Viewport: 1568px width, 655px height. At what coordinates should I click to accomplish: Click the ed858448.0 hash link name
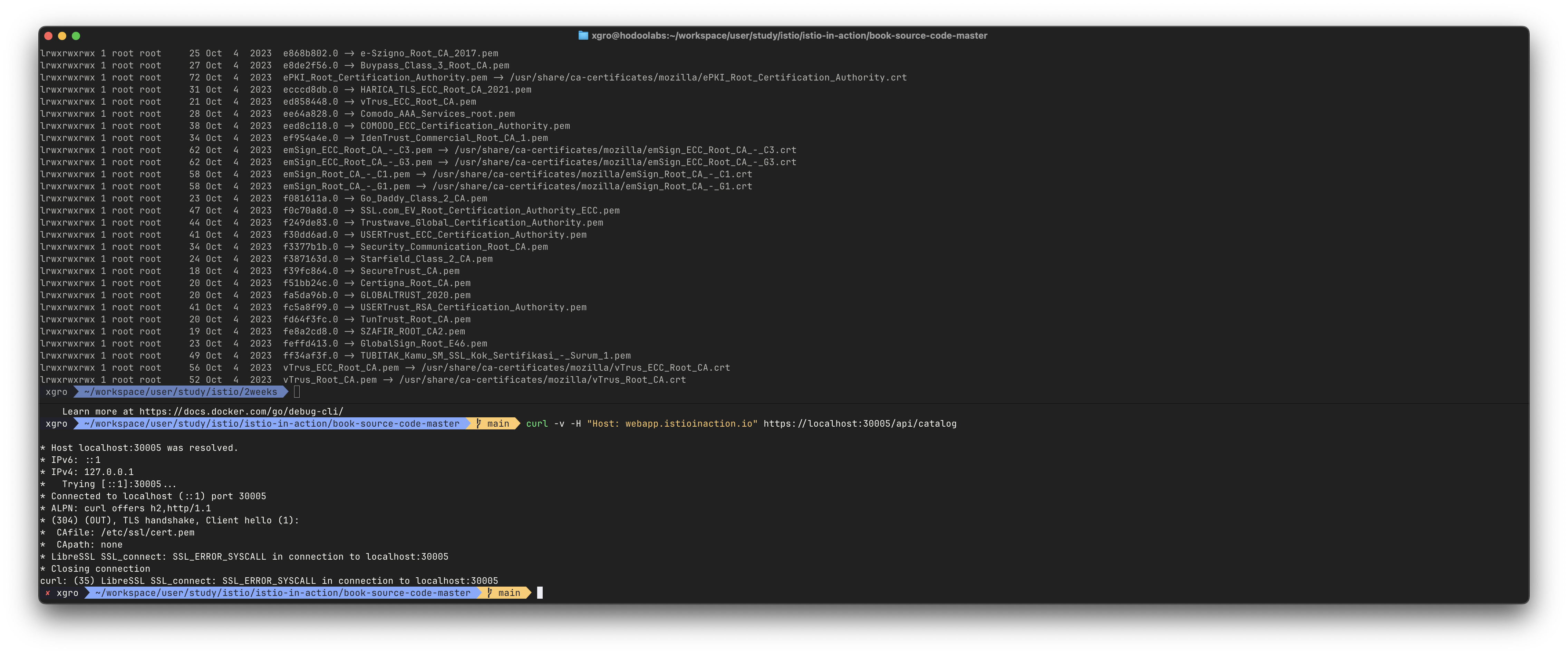pyautogui.click(x=310, y=102)
